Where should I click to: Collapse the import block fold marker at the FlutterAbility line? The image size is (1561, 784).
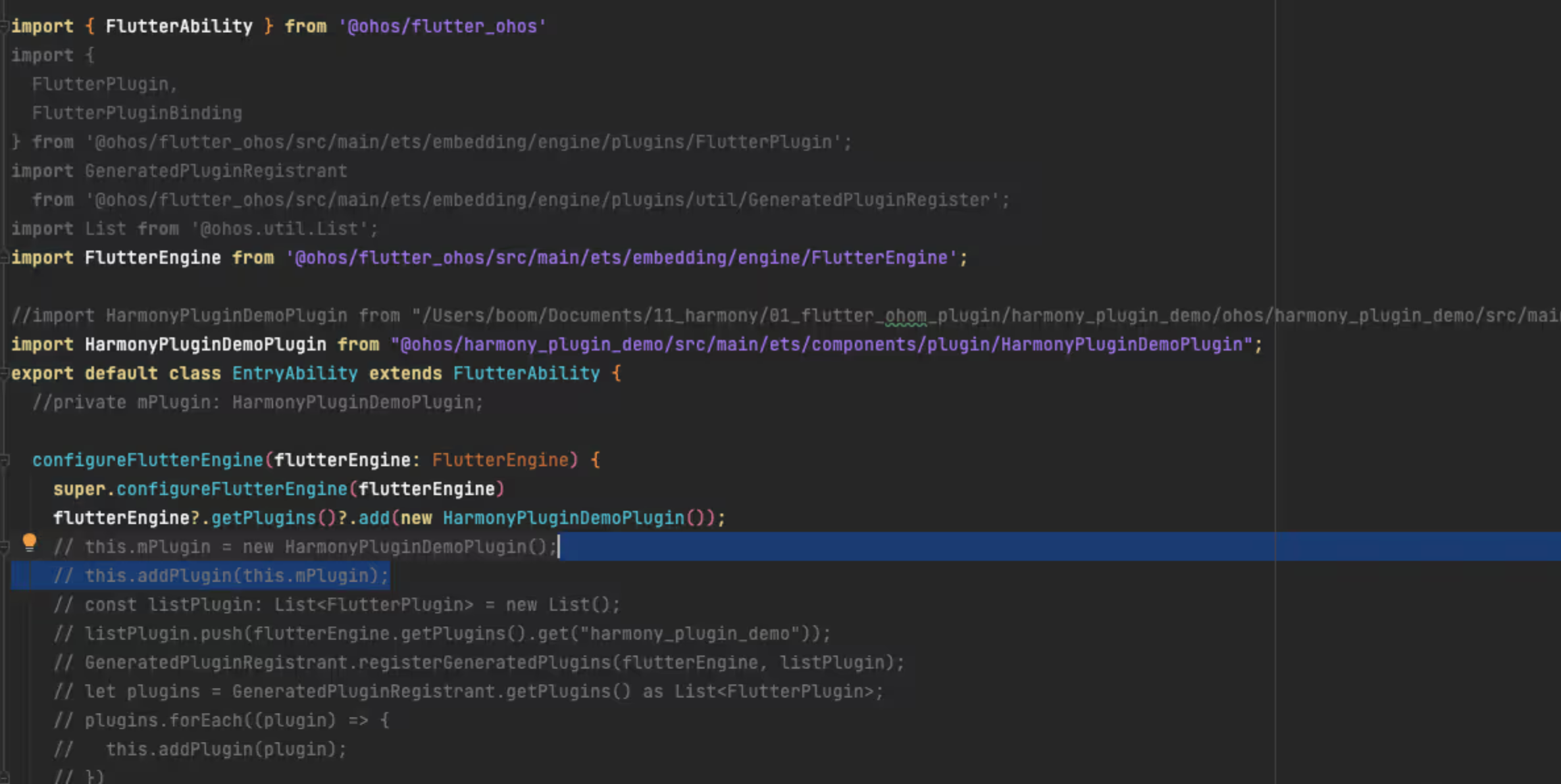(x=4, y=26)
